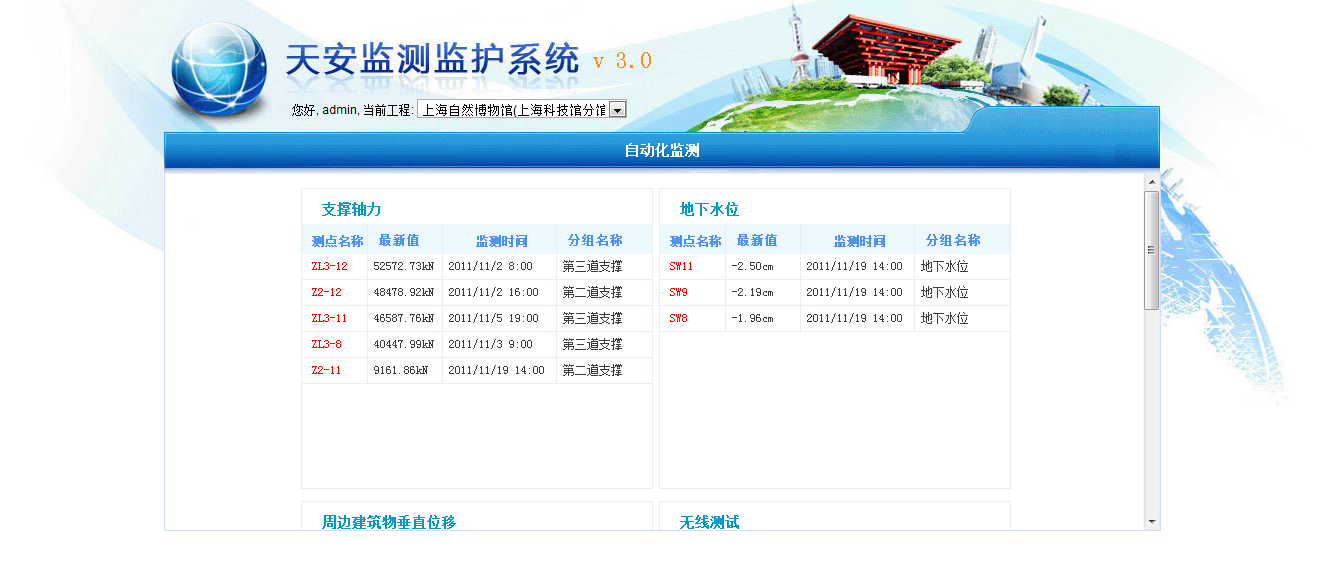Click the blue globe logo icon

tap(219, 70)
